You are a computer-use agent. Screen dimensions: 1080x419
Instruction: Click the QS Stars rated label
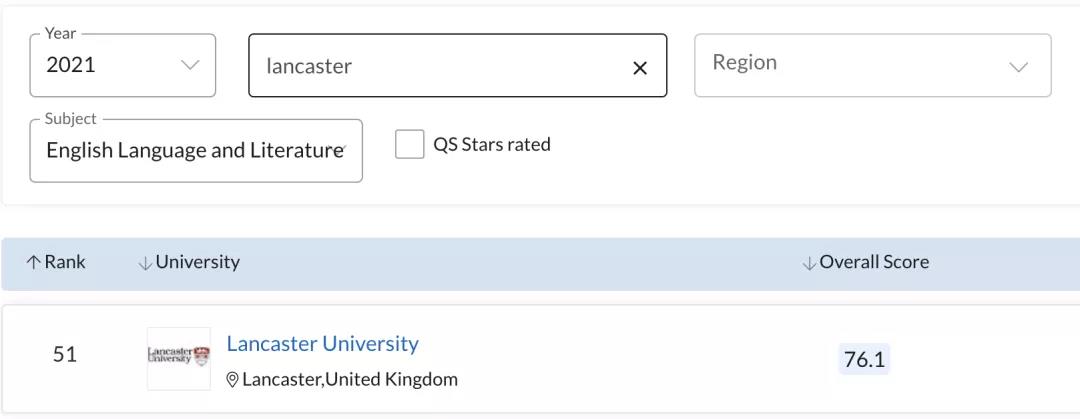[492, 145]
